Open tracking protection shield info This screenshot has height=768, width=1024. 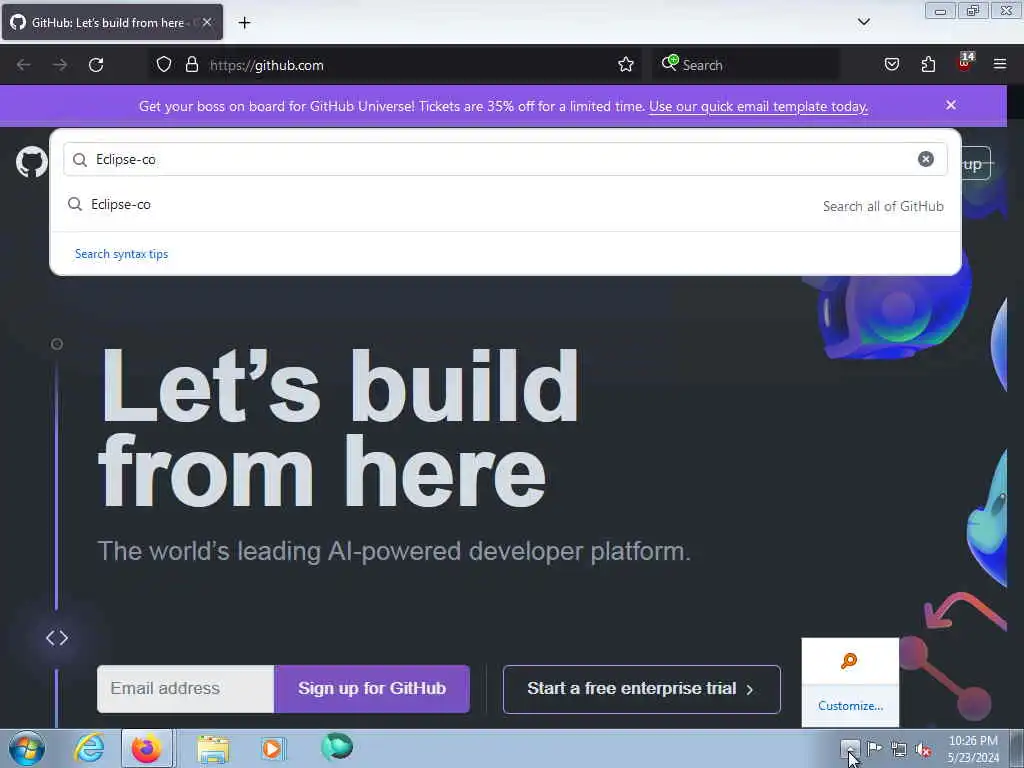tap(164, 65)
